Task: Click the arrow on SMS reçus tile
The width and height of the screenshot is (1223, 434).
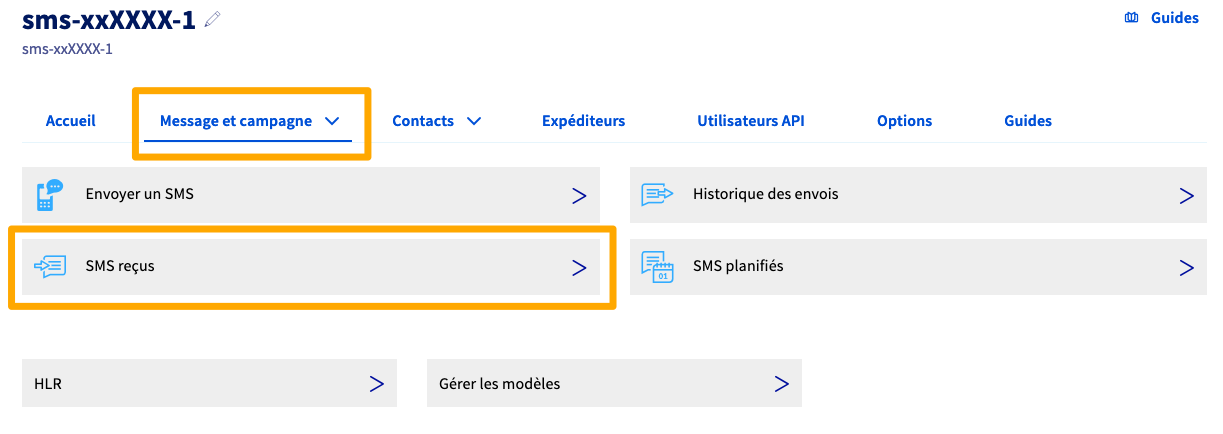Action: (578, 267)
